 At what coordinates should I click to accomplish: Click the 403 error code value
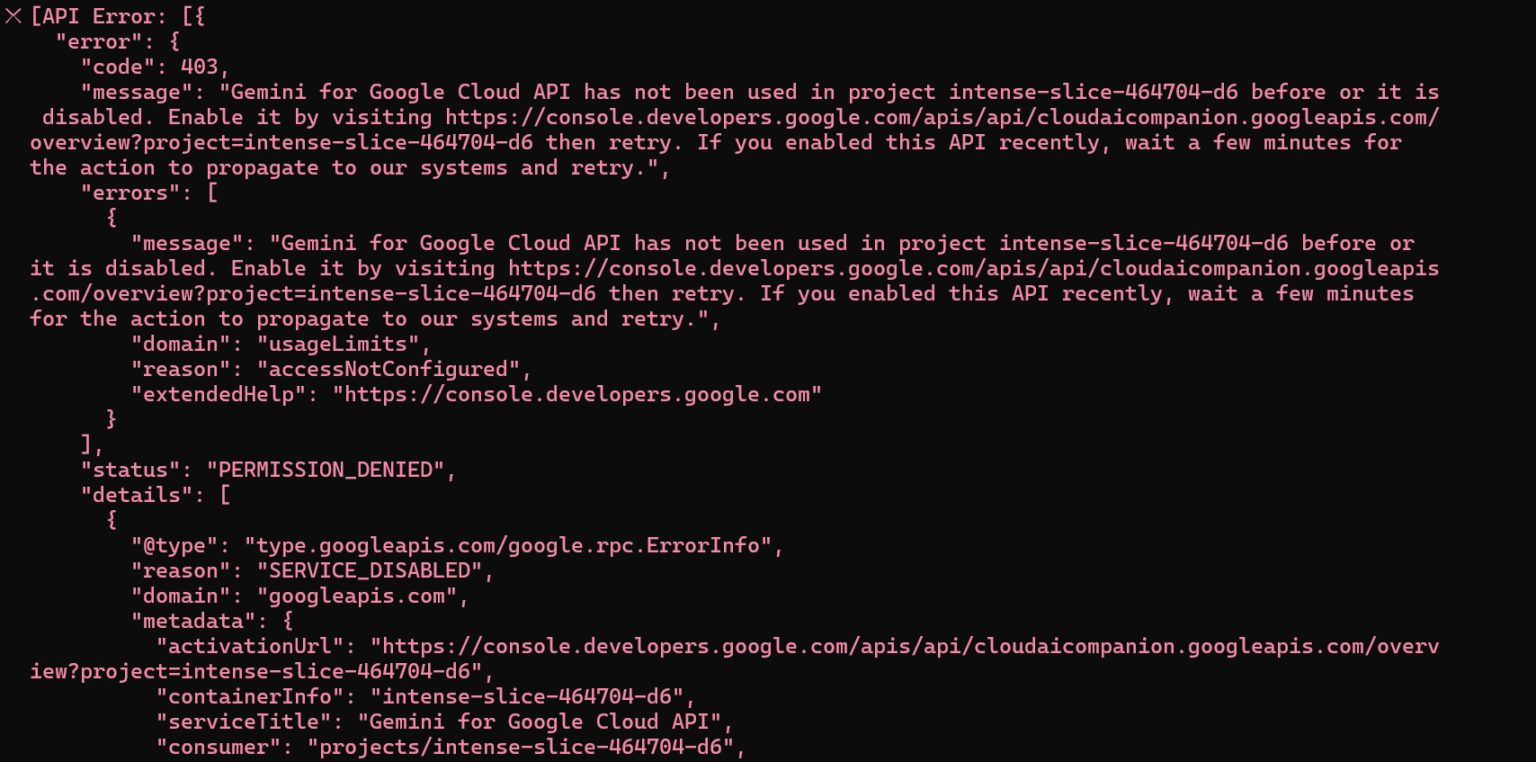205,67
